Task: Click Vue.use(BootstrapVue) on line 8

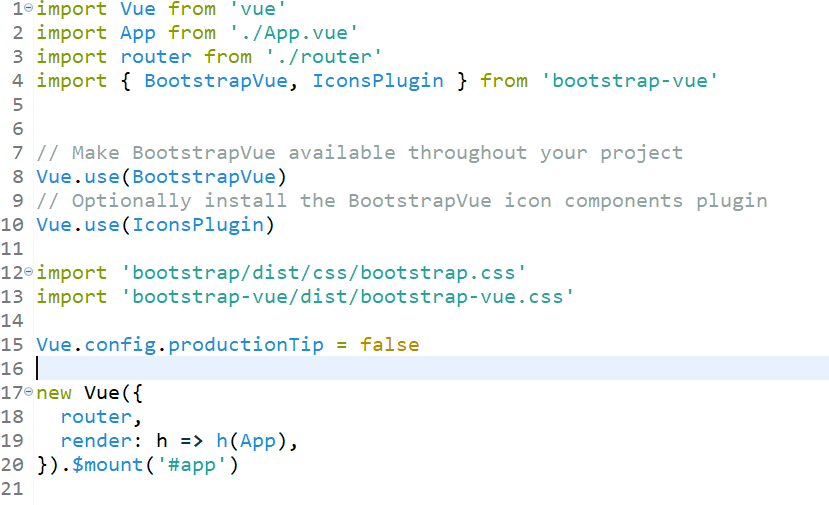Action: (161, 177)
